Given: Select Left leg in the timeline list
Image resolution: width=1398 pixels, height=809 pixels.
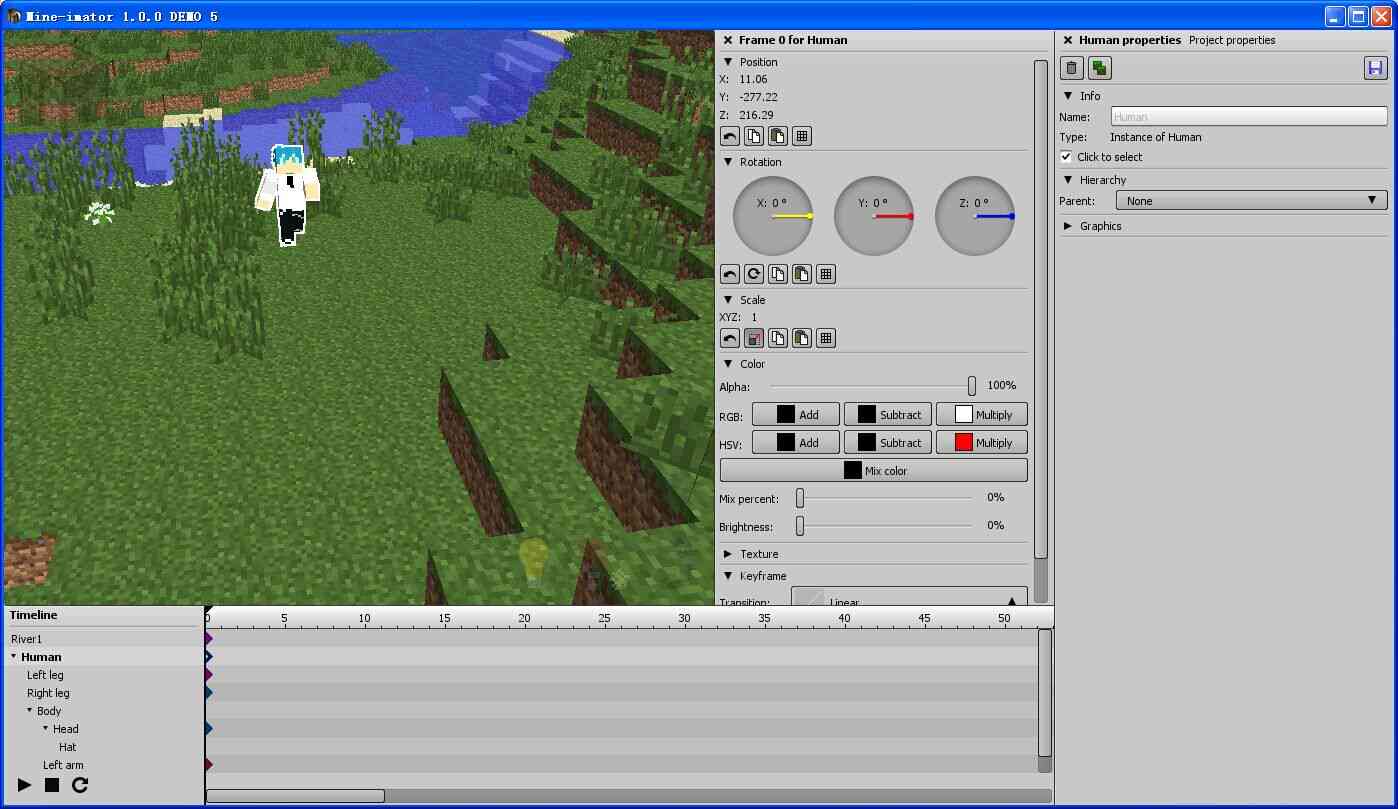Looking at the screenshot, I should click(45, 675).
